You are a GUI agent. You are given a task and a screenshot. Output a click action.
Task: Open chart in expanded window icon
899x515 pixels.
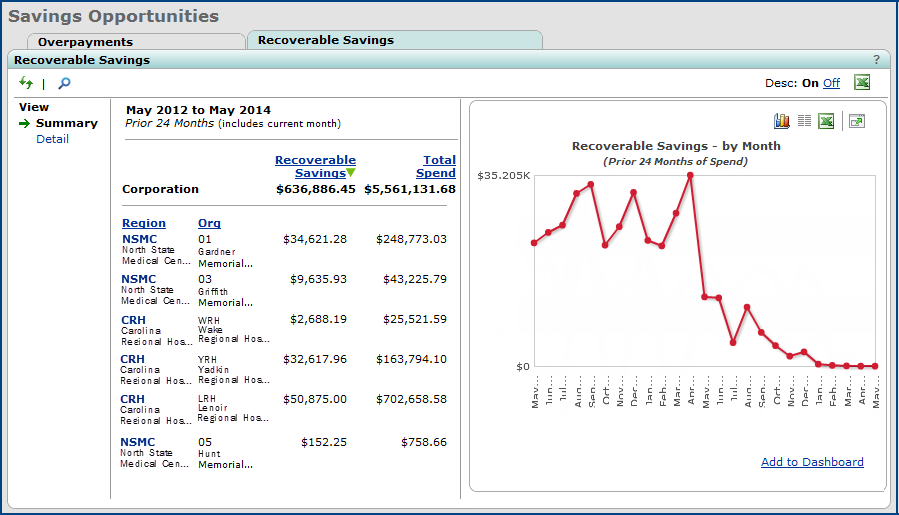pyautogui.click(x=856, y=121)
